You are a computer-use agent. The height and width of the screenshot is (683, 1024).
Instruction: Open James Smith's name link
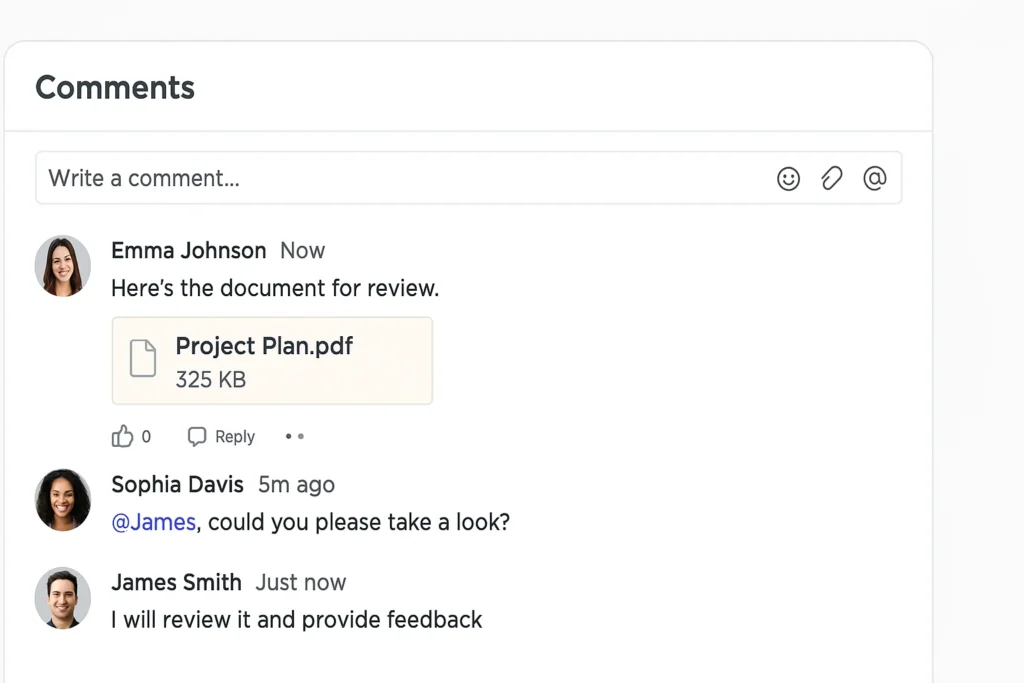(x=176, y=582)
